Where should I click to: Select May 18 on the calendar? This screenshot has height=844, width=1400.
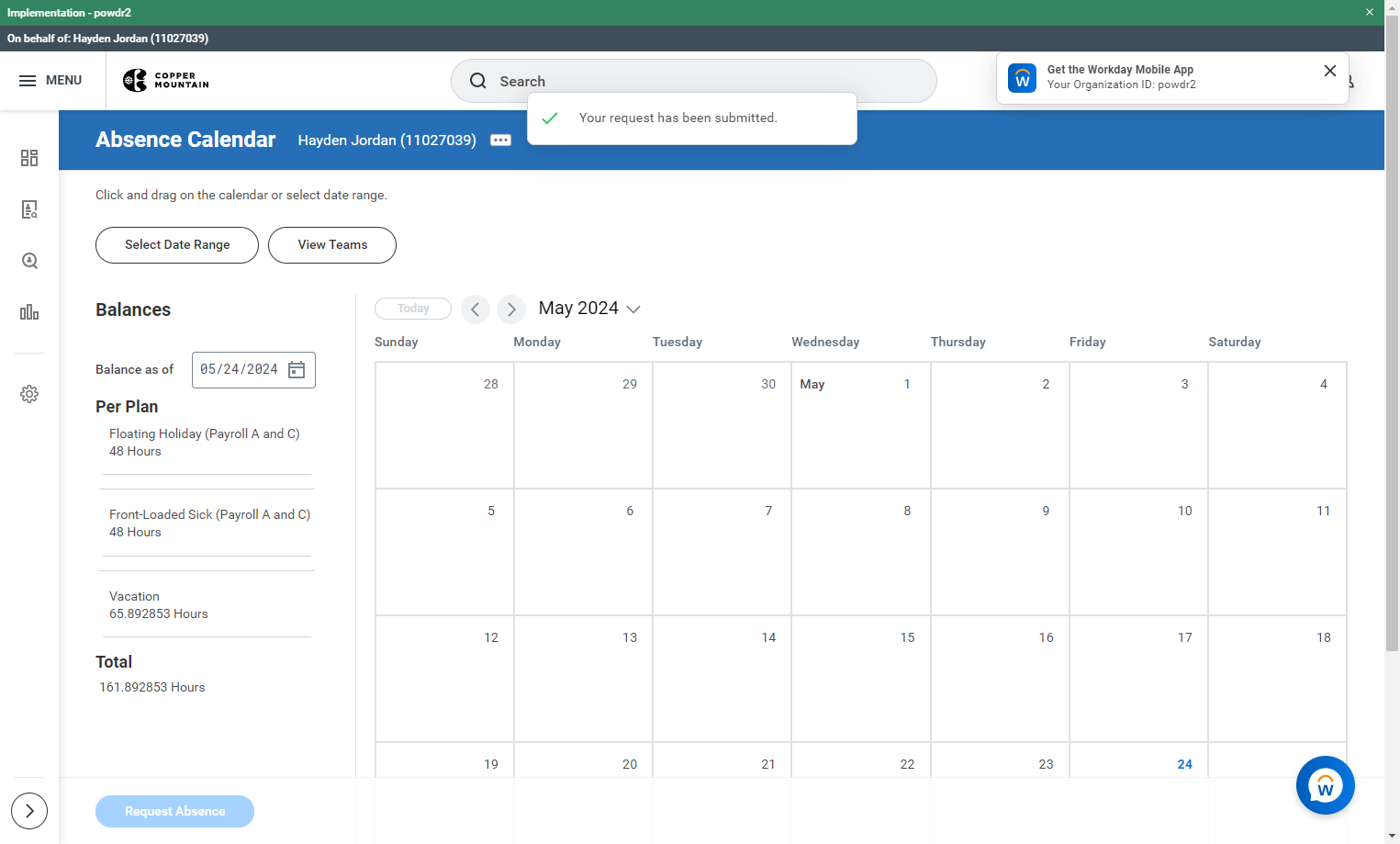tap(1277, 679)
